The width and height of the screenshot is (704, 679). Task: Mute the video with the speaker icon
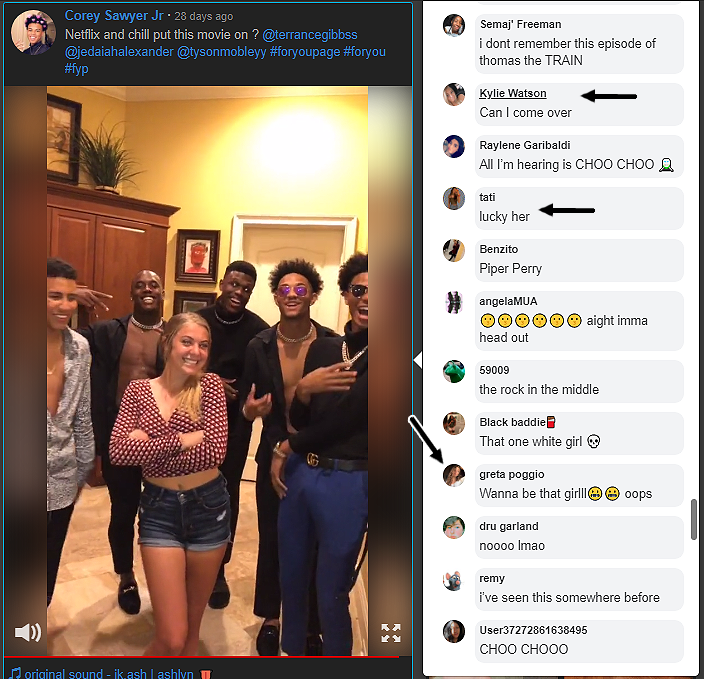point(28,632)
